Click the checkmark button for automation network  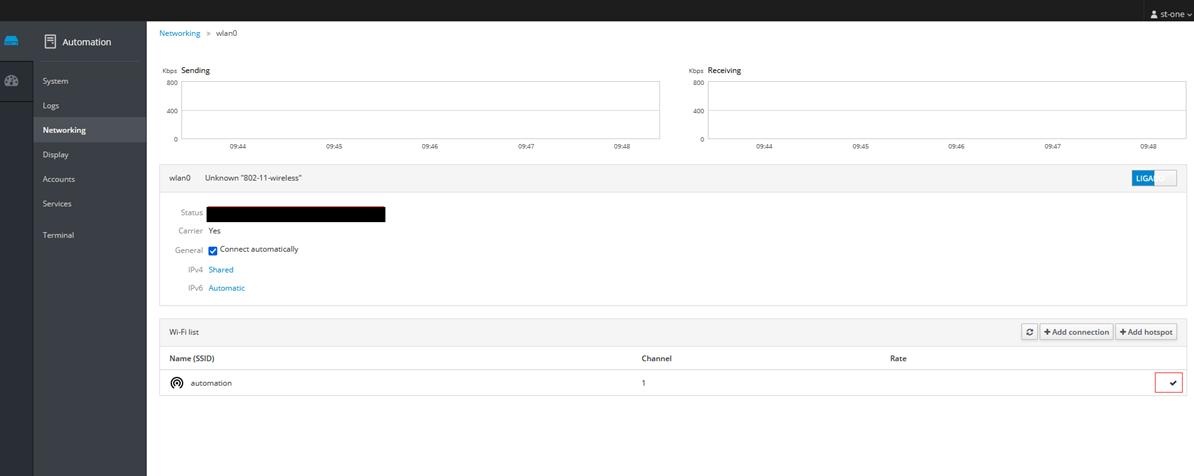[x=1168, y=383]
